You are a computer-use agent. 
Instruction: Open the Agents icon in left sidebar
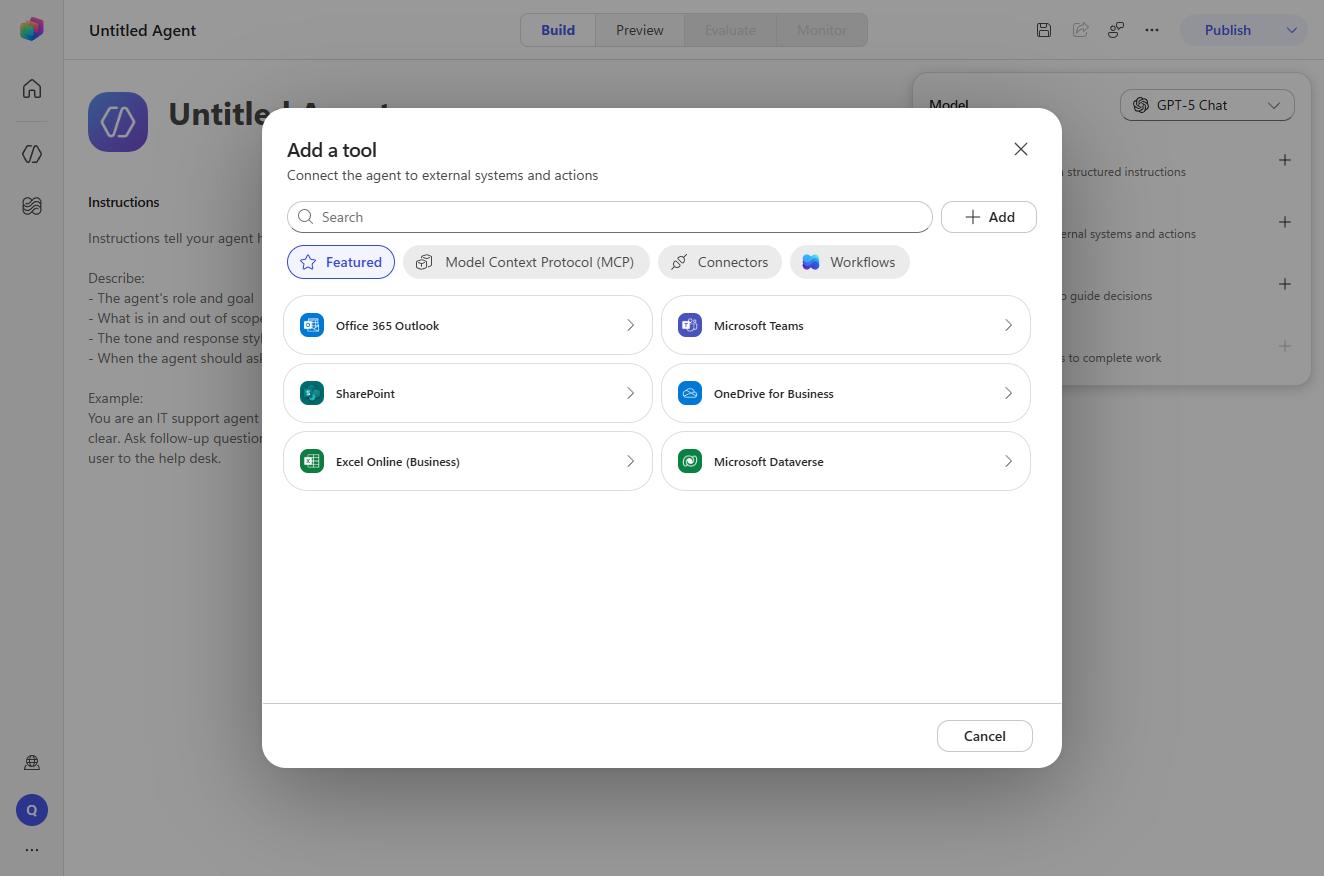click(x=32, y=154)
